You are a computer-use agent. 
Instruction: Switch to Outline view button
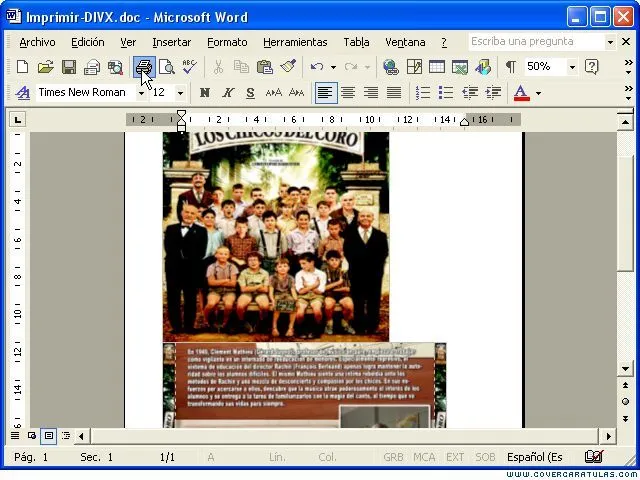click(x=66, y=436)
